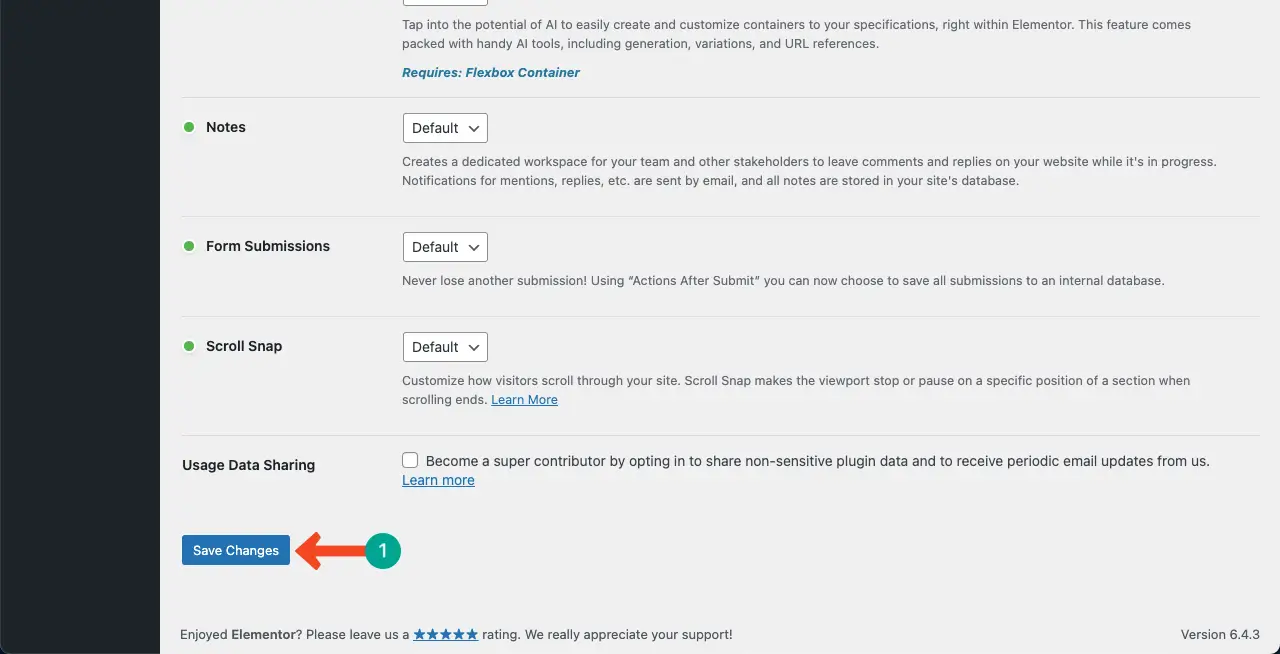Click the teal numbered step badge 1
This screenshot has height=654, width=1280.
click(x=382, y=551)
